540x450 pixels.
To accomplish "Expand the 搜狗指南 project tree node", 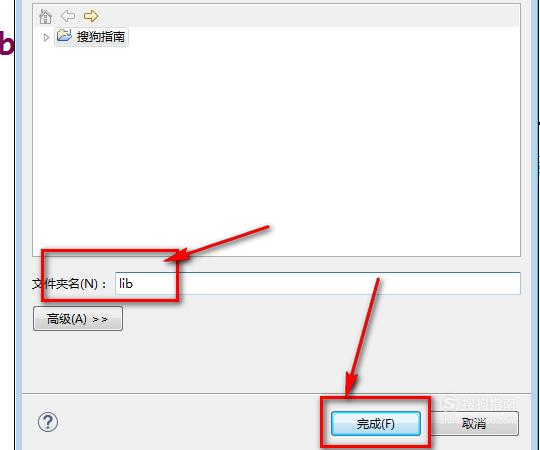I will [x=46, y=37].
